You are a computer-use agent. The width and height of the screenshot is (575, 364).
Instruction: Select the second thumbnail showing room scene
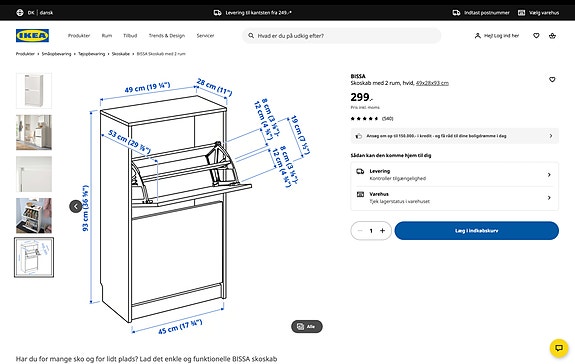click(x=34, y=132)
